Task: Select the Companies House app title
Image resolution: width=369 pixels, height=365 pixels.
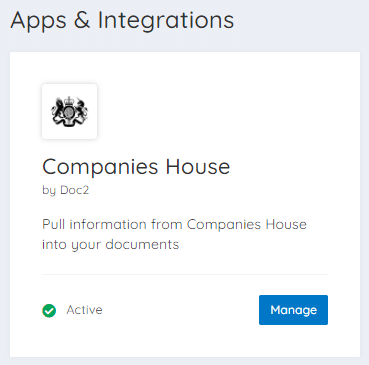Action: tap(136, 167)
